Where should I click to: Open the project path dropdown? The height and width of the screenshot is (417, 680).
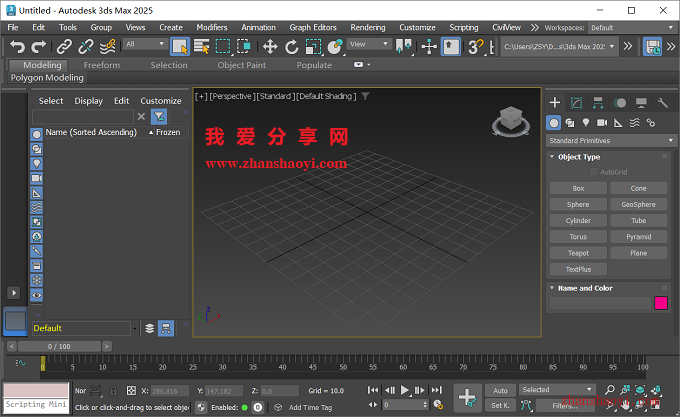click(x=559, y=46)
